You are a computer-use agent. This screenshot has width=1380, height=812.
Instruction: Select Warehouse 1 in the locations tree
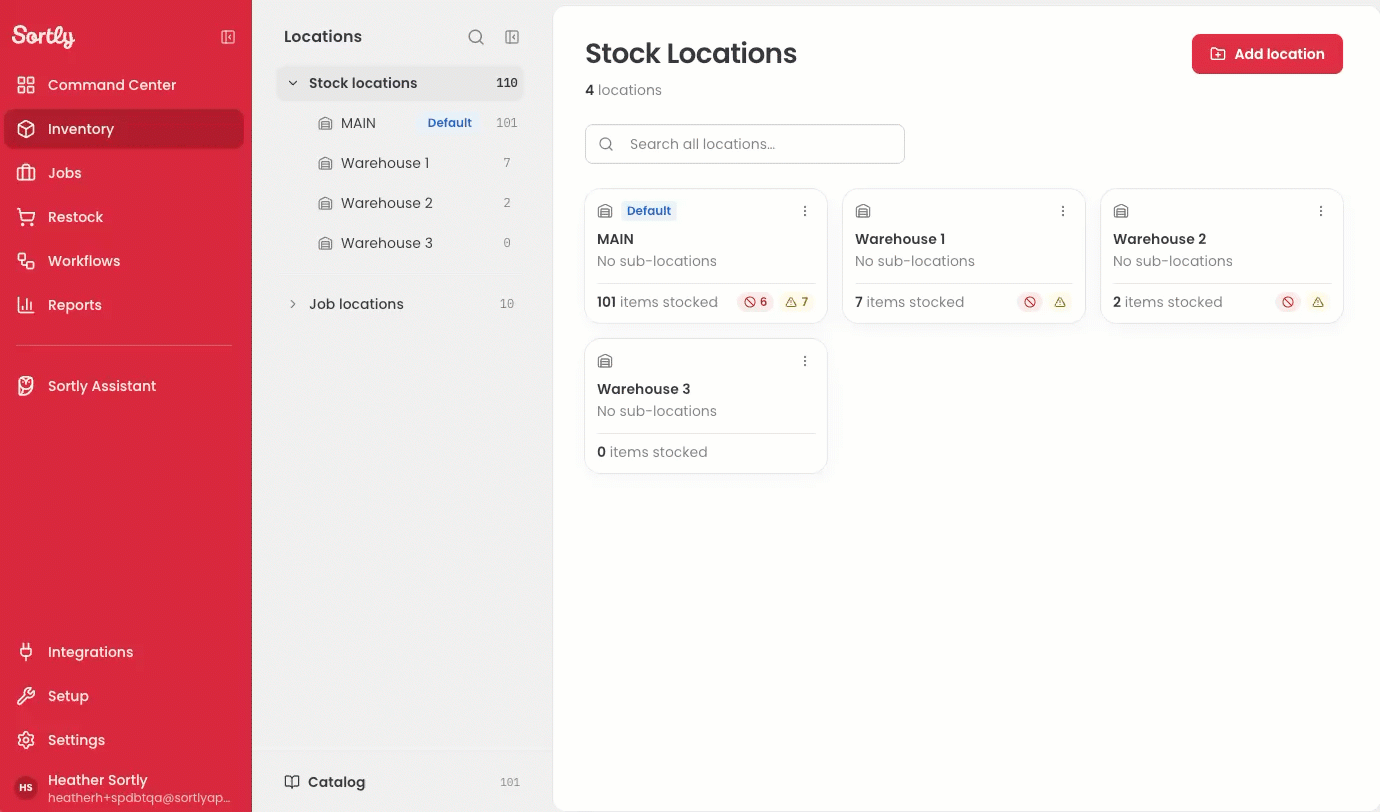pyautogui.click(x=400, y=163)
